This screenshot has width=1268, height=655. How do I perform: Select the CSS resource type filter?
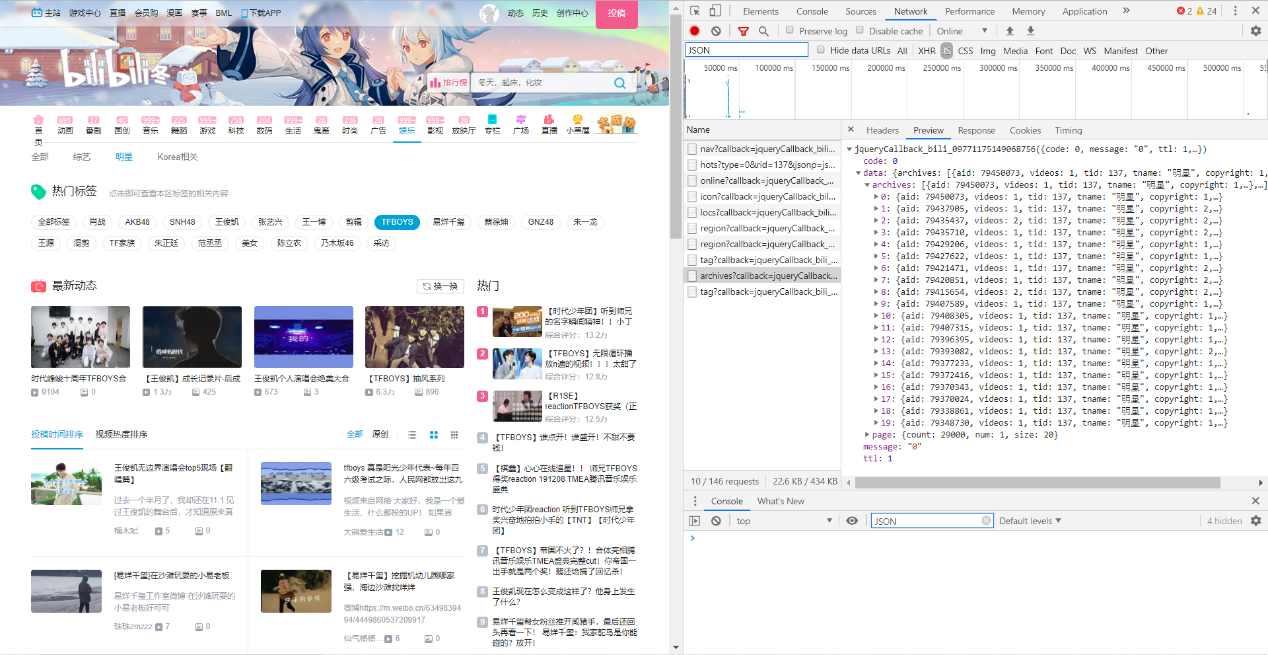(x=965, y=50)
